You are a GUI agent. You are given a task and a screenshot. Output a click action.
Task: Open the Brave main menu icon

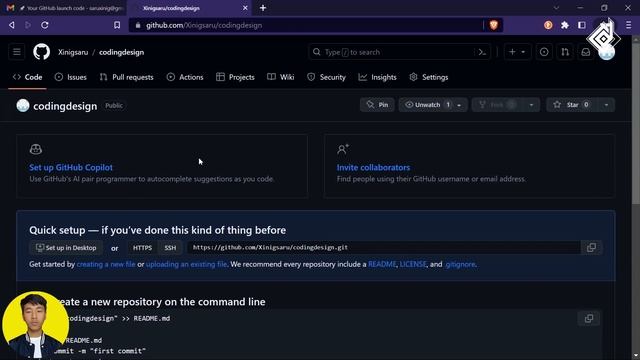pos(629,25)
